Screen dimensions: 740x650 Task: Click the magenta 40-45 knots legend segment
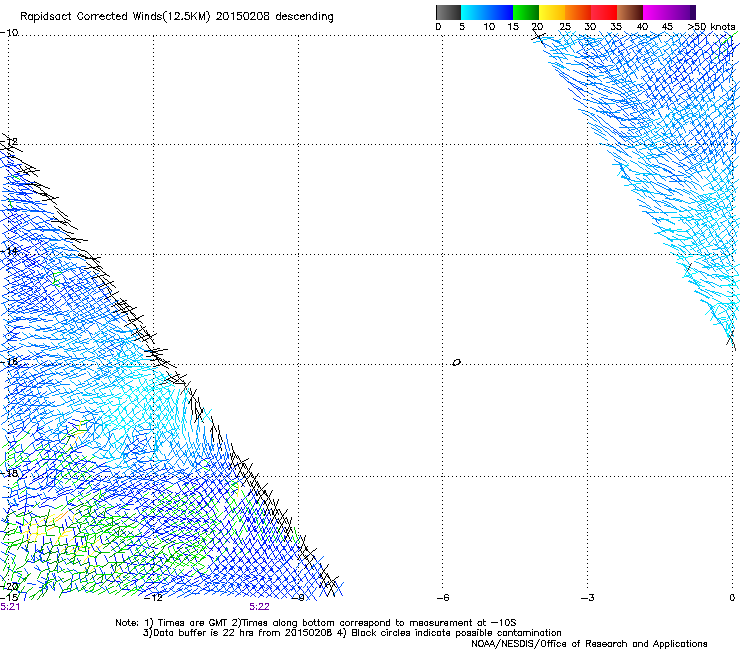656,12
